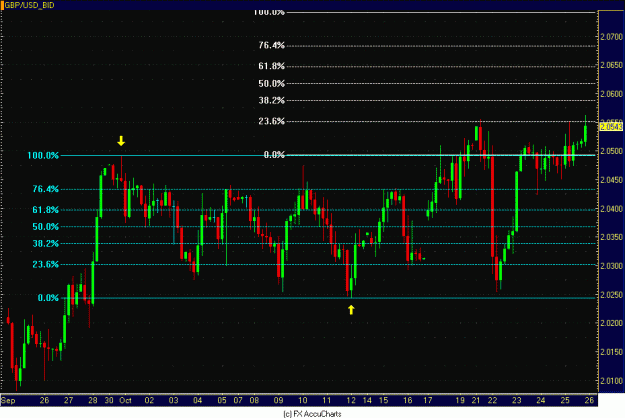The height and width of the screenshot is (418, 625).
Task: Click date axis label 30
Action: tap(109, 400)
